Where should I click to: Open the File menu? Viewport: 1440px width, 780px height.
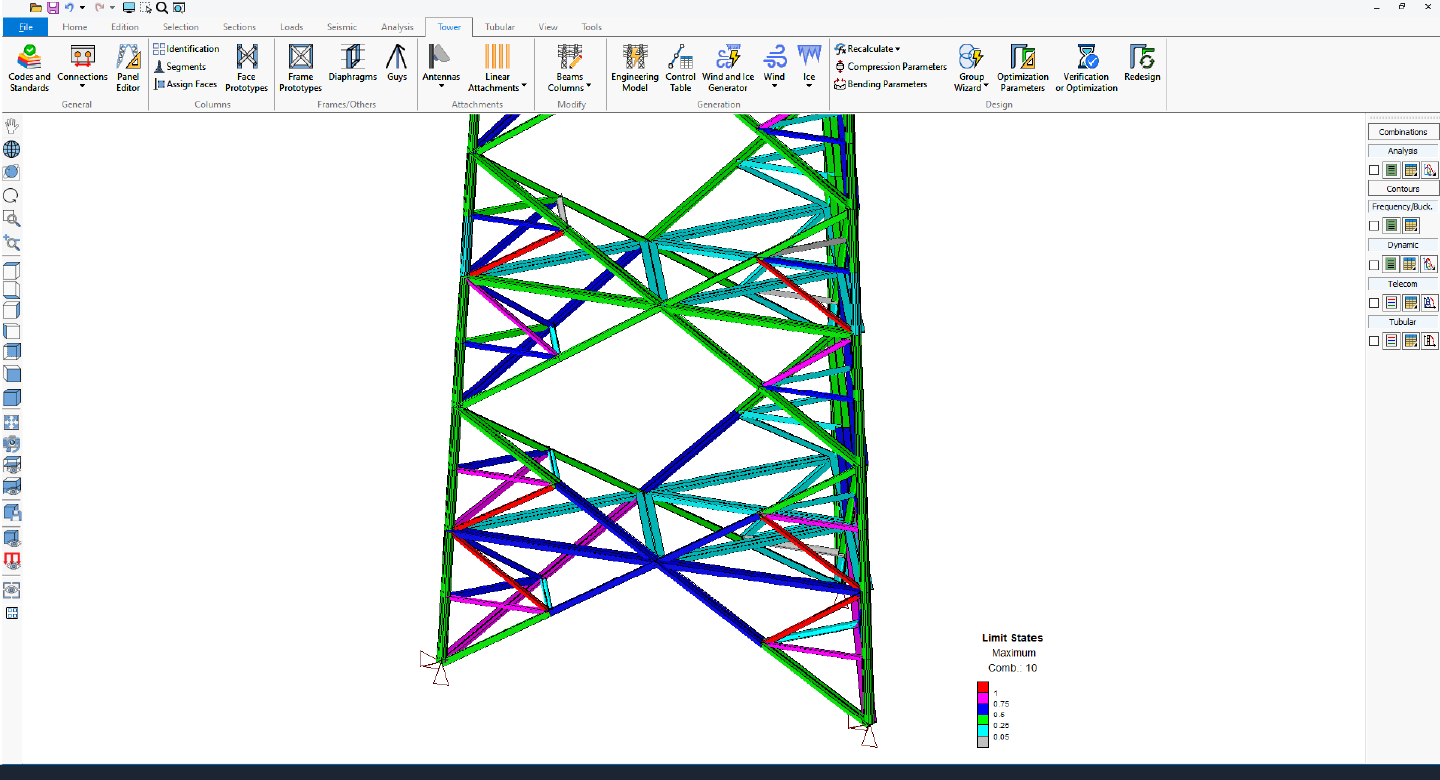point(24,27)
